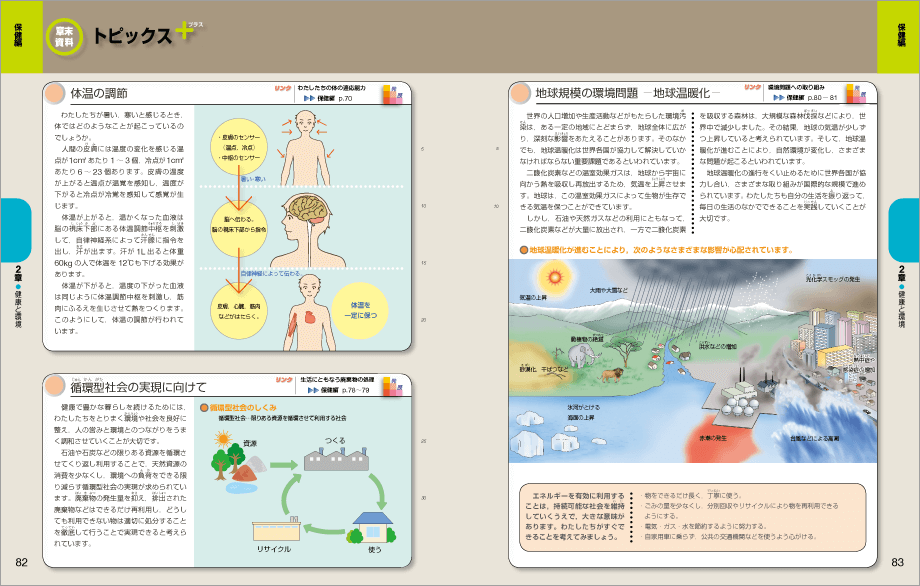Viewport: 920px width, 586px height.
Task: Click the colored blocks icon in 地球温暖化 header
Action: pos(855,93)
